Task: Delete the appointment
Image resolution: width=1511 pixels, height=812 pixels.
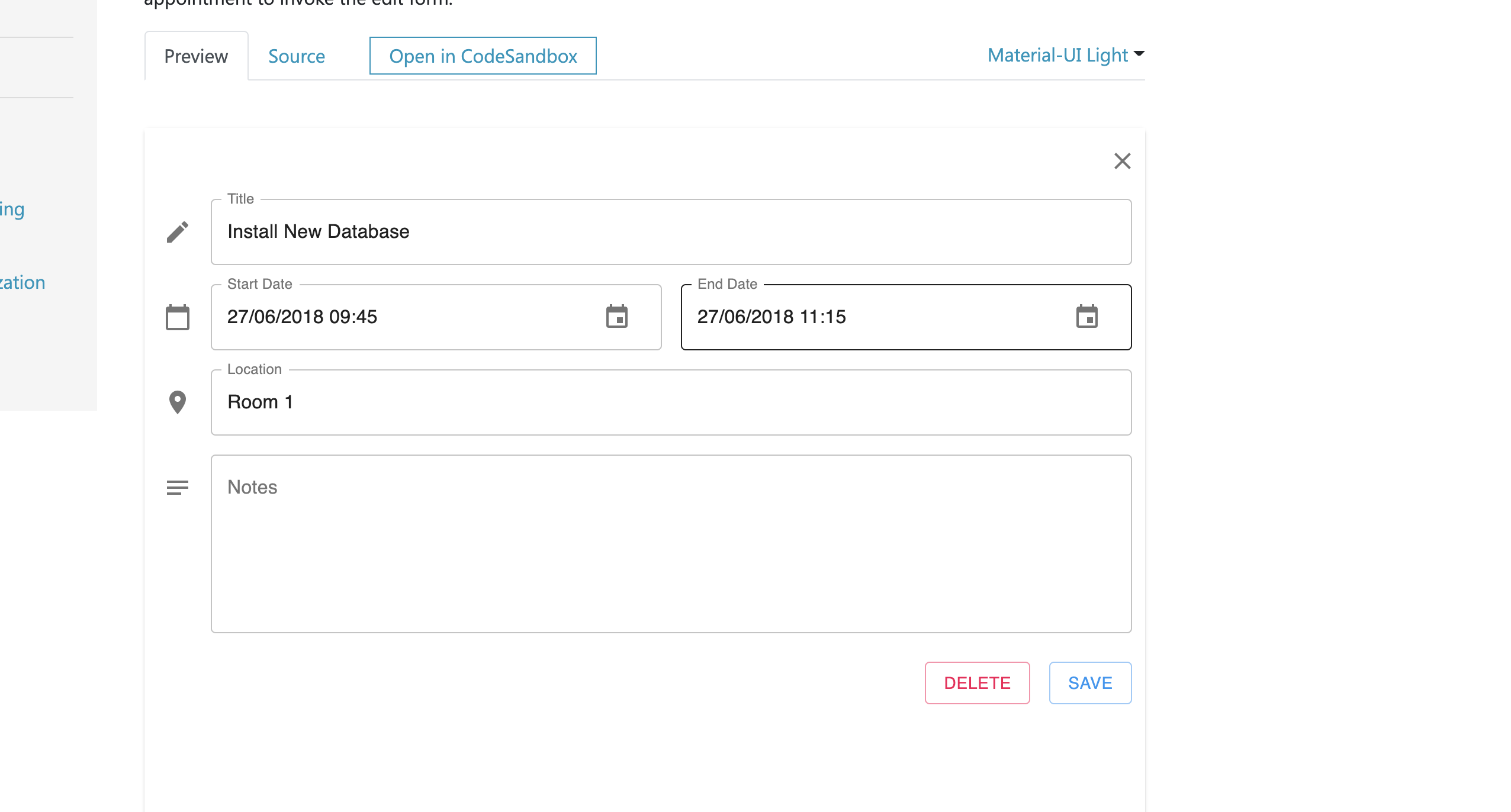Action: coord(977,682)
